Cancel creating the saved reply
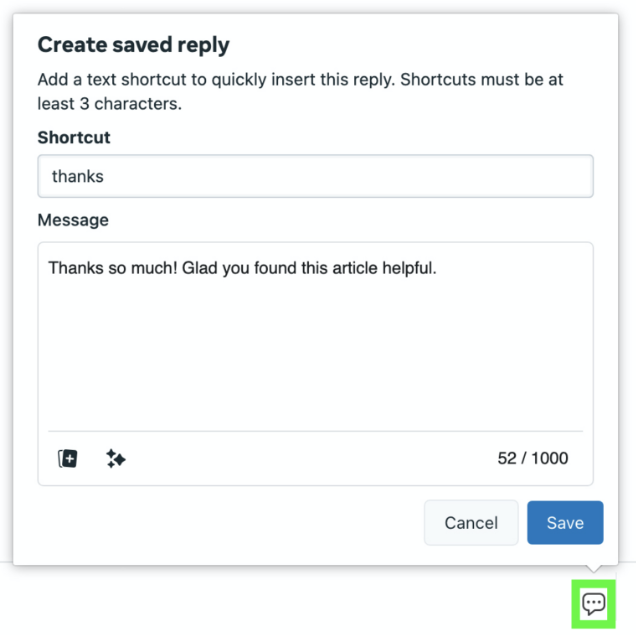The height and width of the screenshot is (635, 636). tap(471, 523)
